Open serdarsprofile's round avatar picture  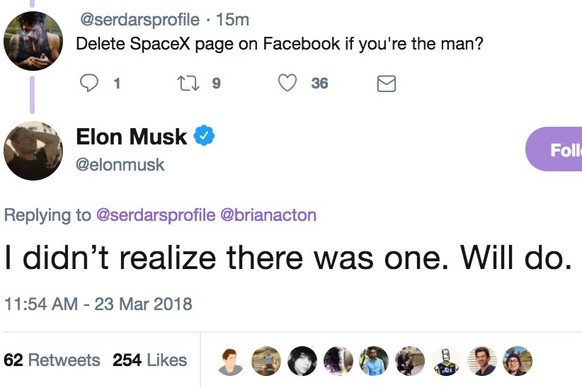pyautogui.click(x=33, y=41)
